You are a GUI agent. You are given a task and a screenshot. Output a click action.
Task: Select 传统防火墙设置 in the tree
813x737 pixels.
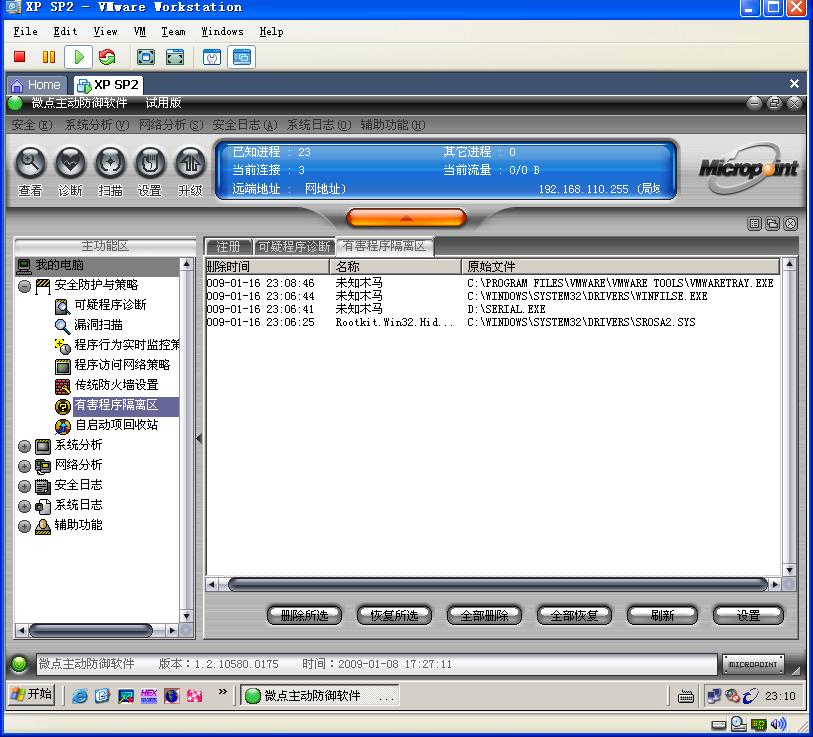coord(116,385)
